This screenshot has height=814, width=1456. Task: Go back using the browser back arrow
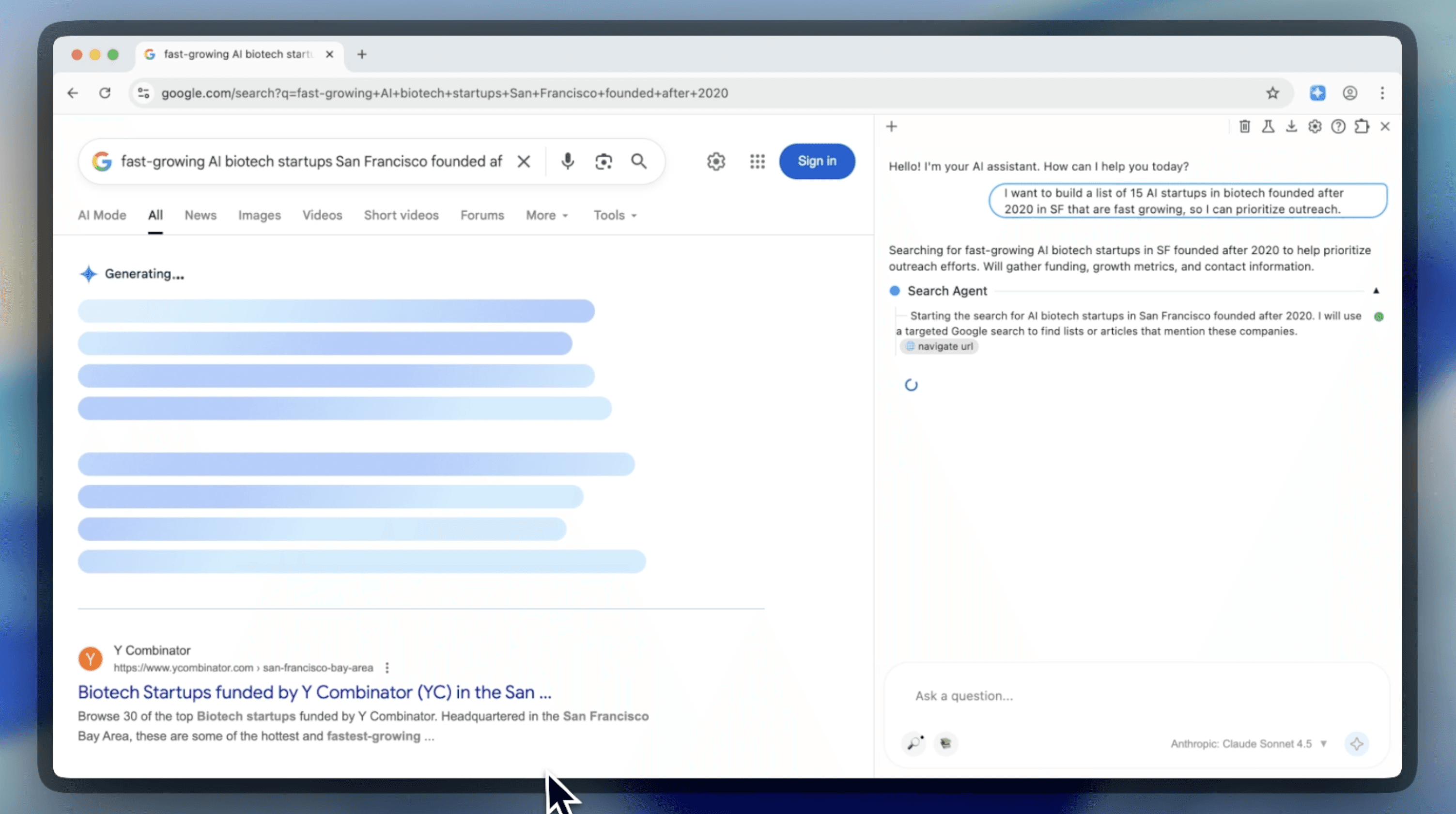73,93
